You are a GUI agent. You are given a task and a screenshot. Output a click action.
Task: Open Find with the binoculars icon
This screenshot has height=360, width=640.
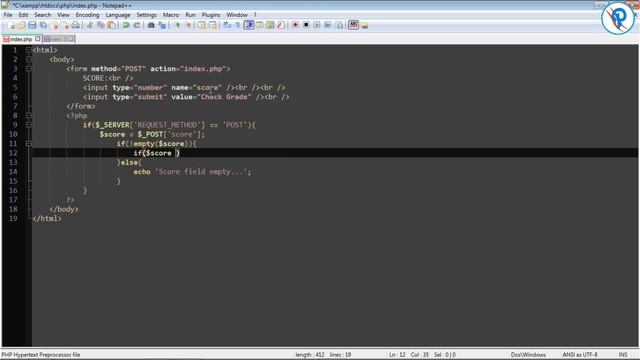tap(151, 25)
